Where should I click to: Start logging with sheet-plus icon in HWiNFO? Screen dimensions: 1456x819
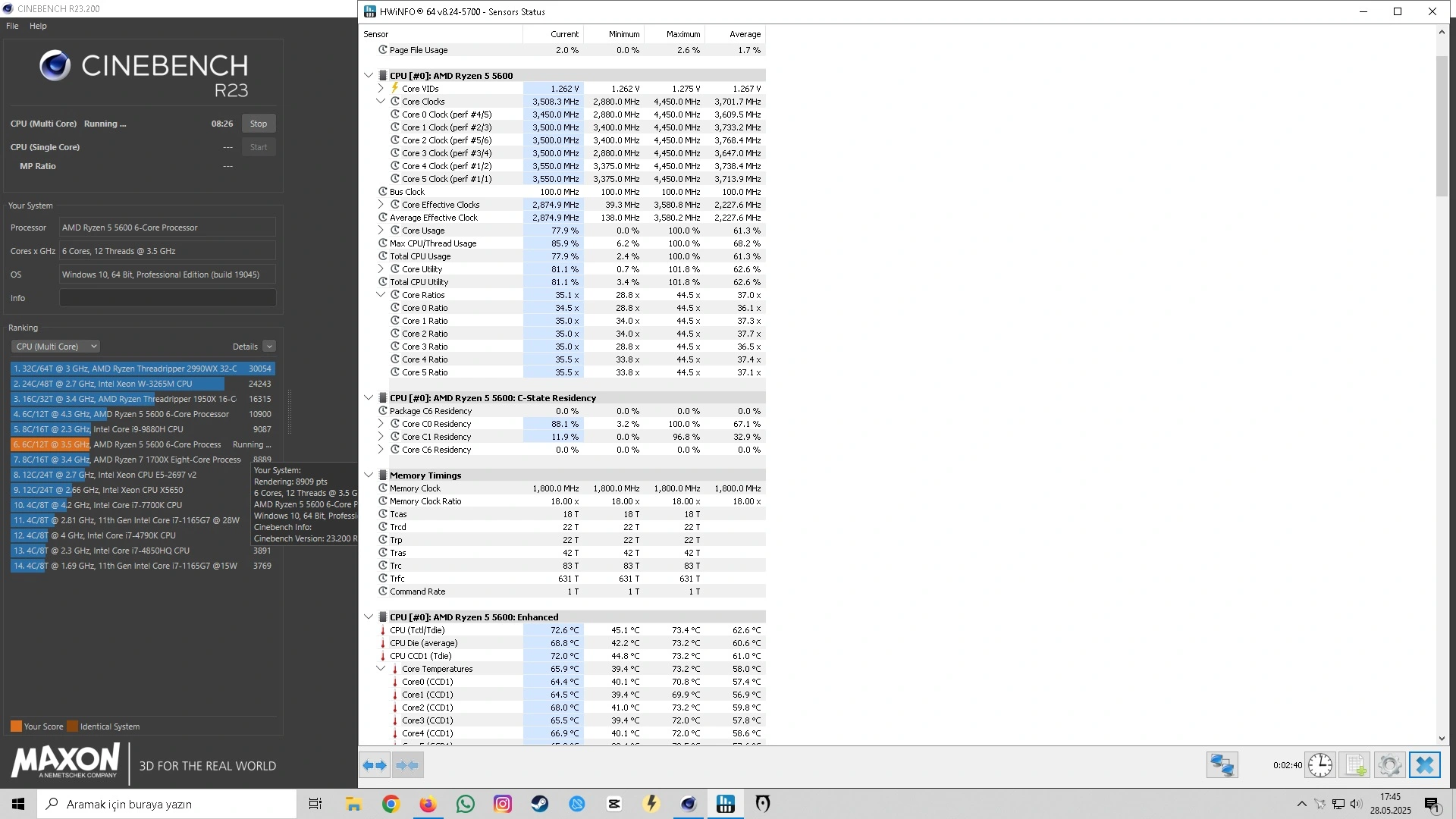click(x=1355, y=765)
